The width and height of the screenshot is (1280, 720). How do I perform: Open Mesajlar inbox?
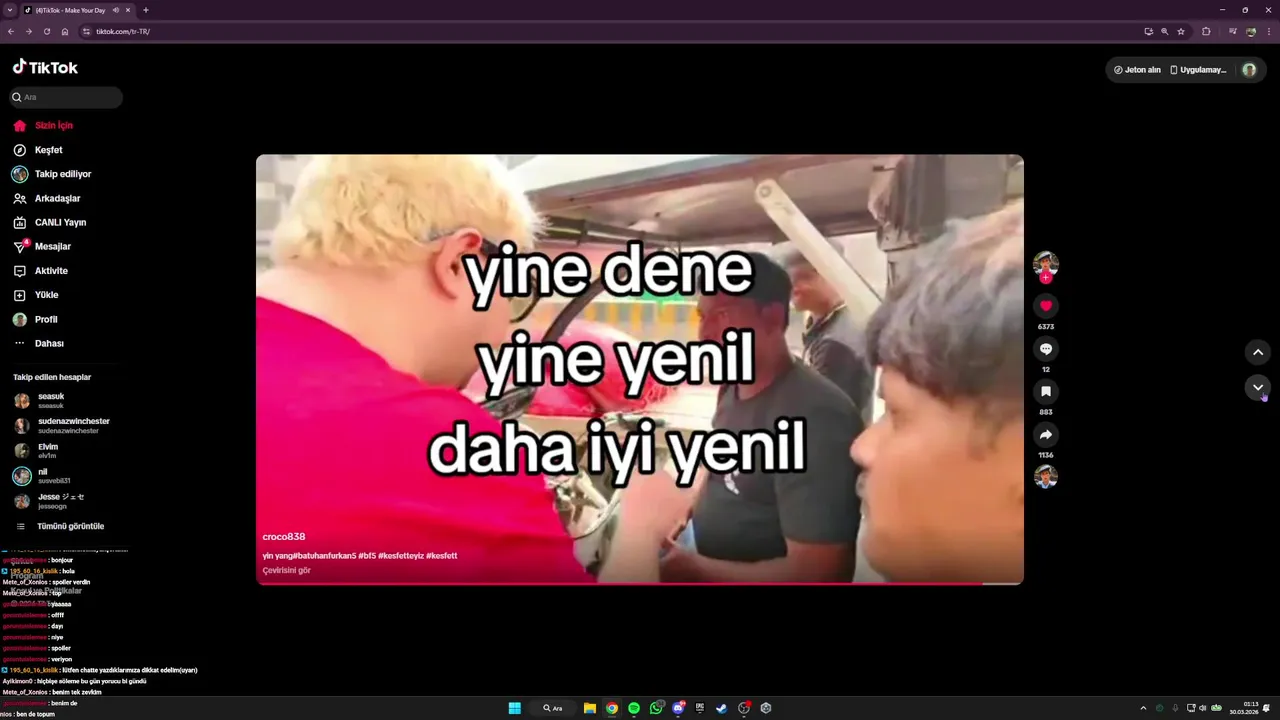point(42,247)
